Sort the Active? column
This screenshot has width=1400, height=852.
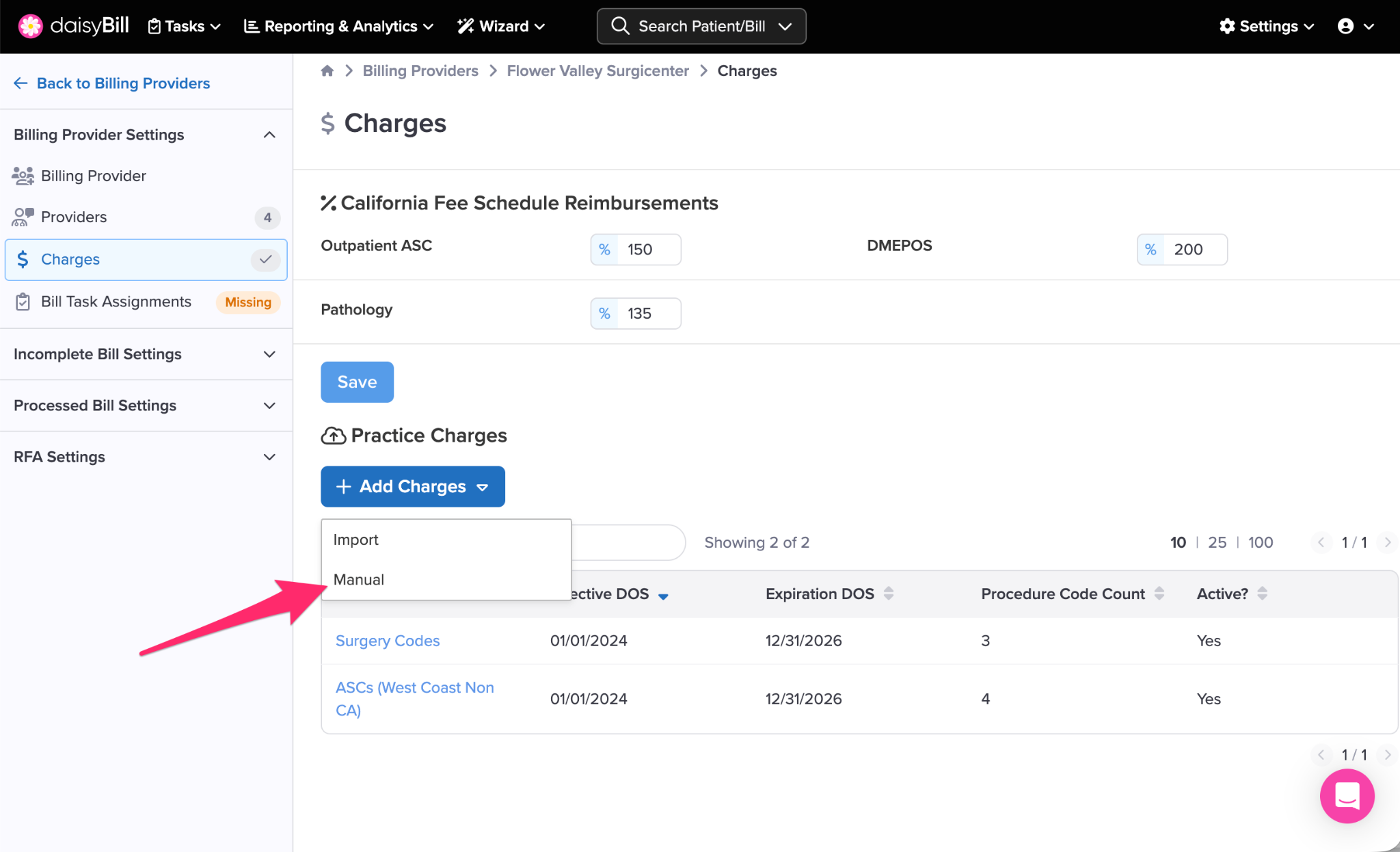click(1262, 594)
